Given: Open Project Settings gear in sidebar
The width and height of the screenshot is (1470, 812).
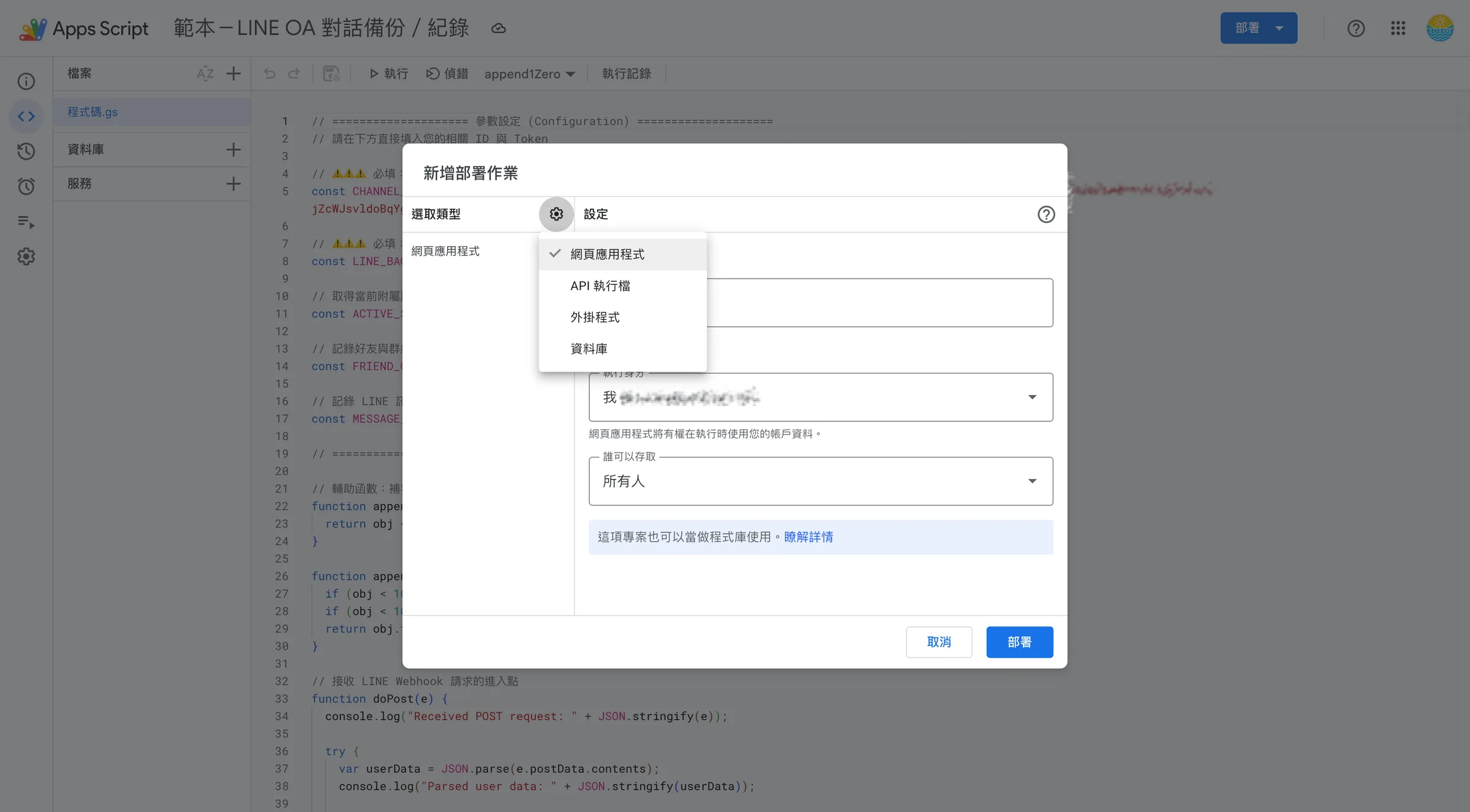Looking at the screenshot, I should 26,257.
